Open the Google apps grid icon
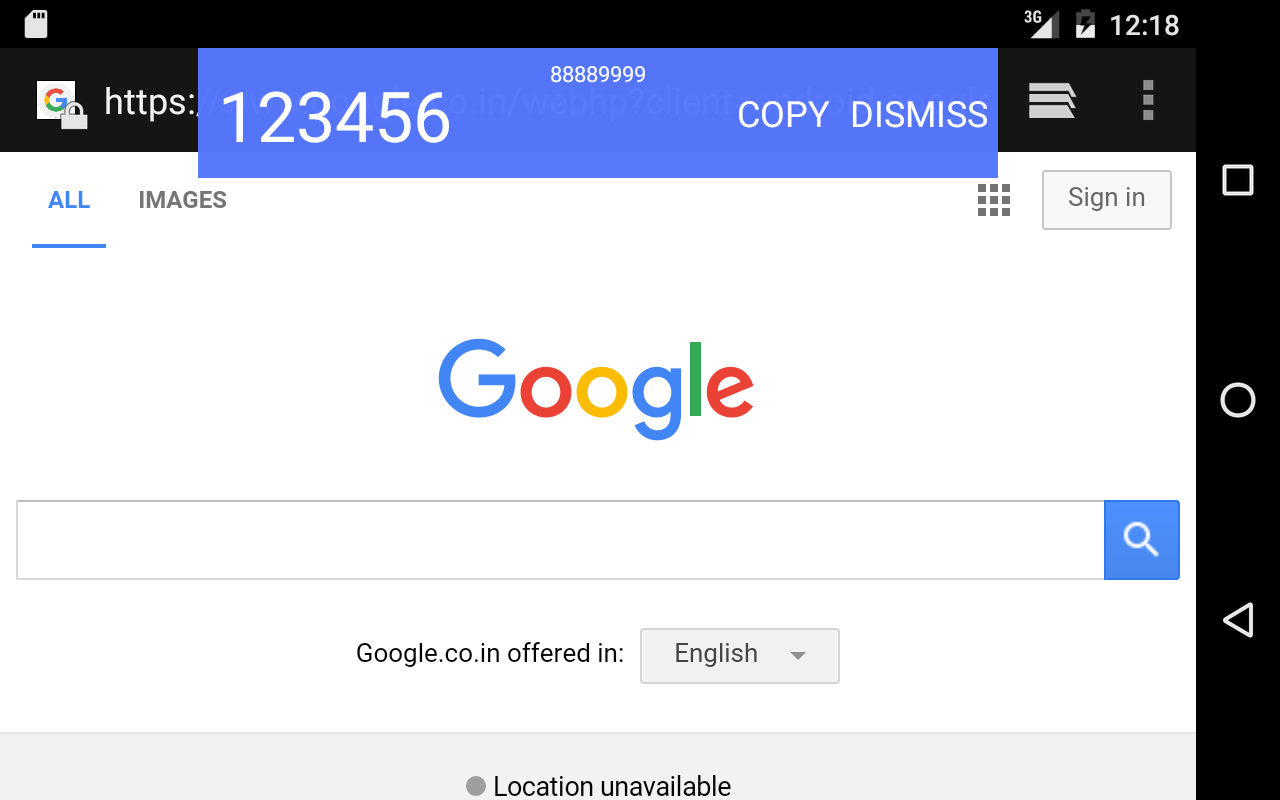Screen dimensions: 1280x800 pos(993,200)
